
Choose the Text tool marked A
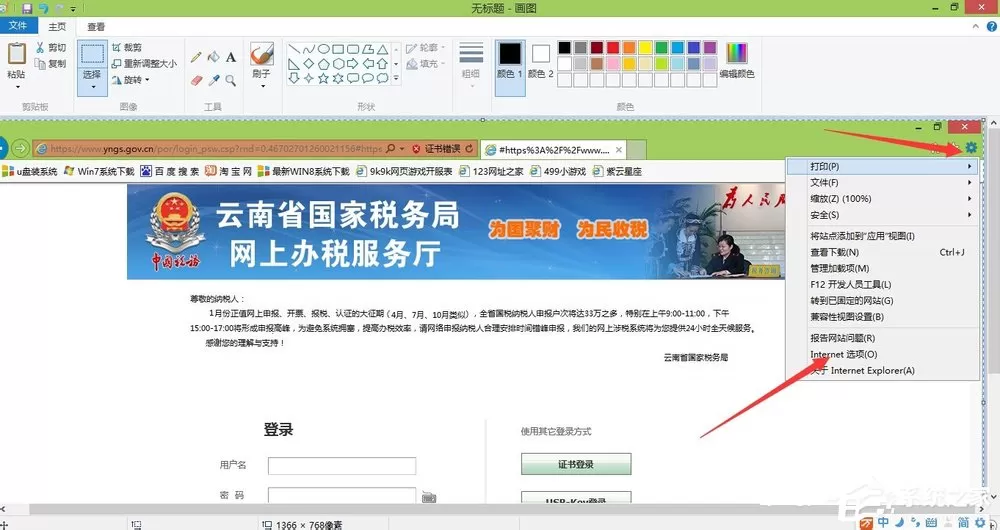point(231,57)
